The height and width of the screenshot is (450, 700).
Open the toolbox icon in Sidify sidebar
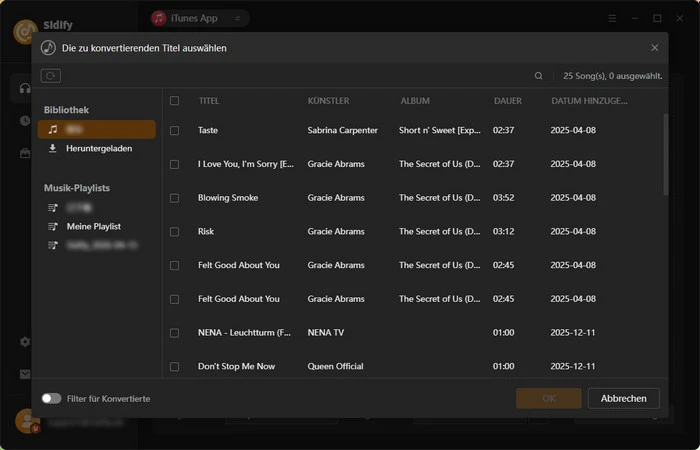25,153
